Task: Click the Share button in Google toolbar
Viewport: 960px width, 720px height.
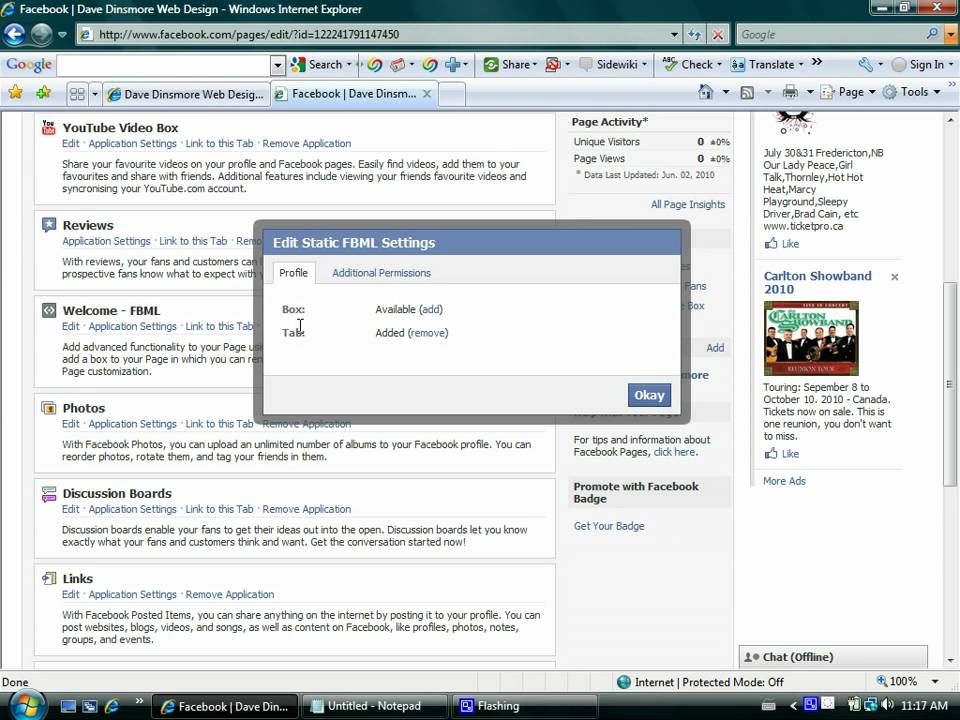Action: click(x=509, y=64)
